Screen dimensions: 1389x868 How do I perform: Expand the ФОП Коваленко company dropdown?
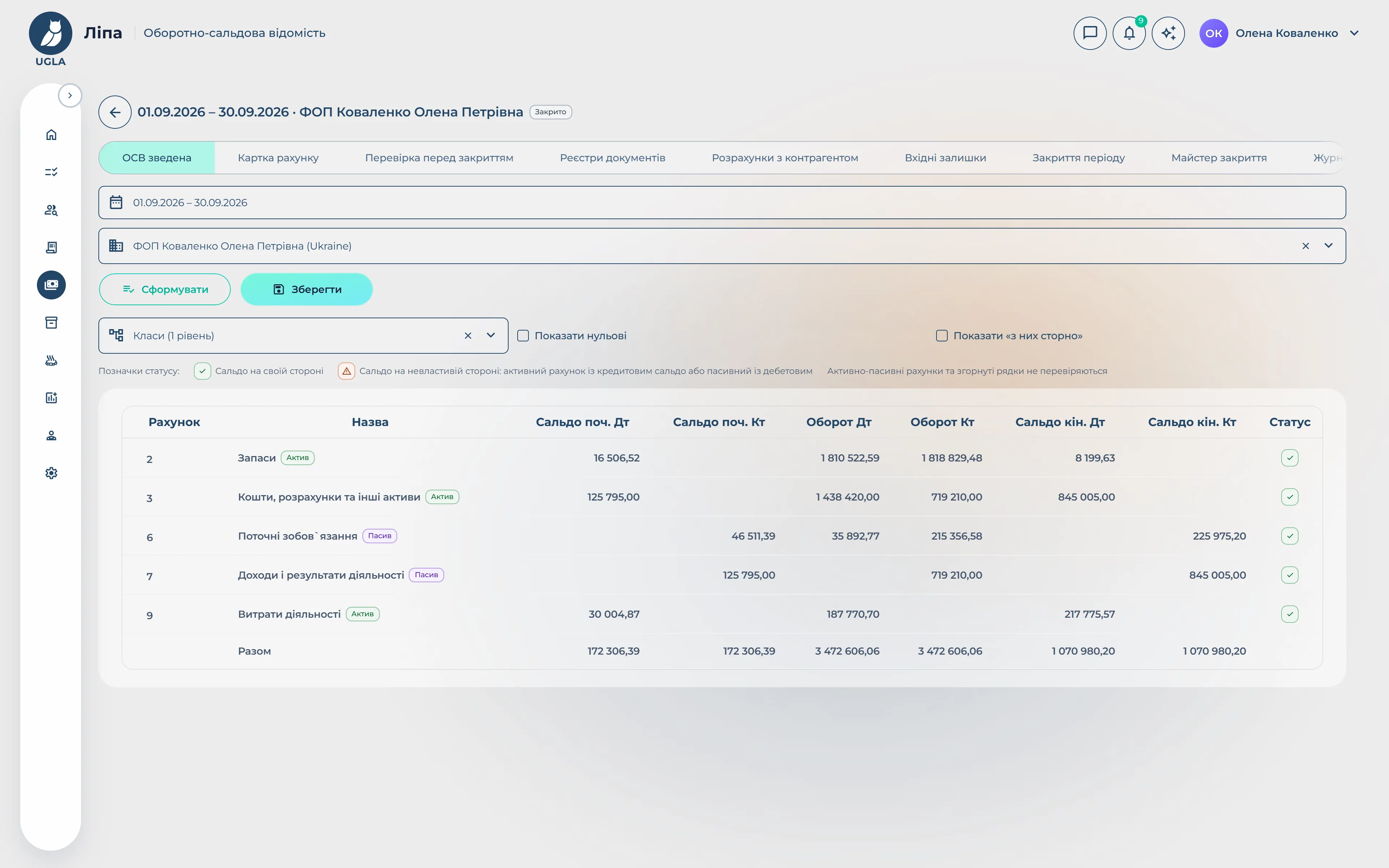(x=1328, y=246)
